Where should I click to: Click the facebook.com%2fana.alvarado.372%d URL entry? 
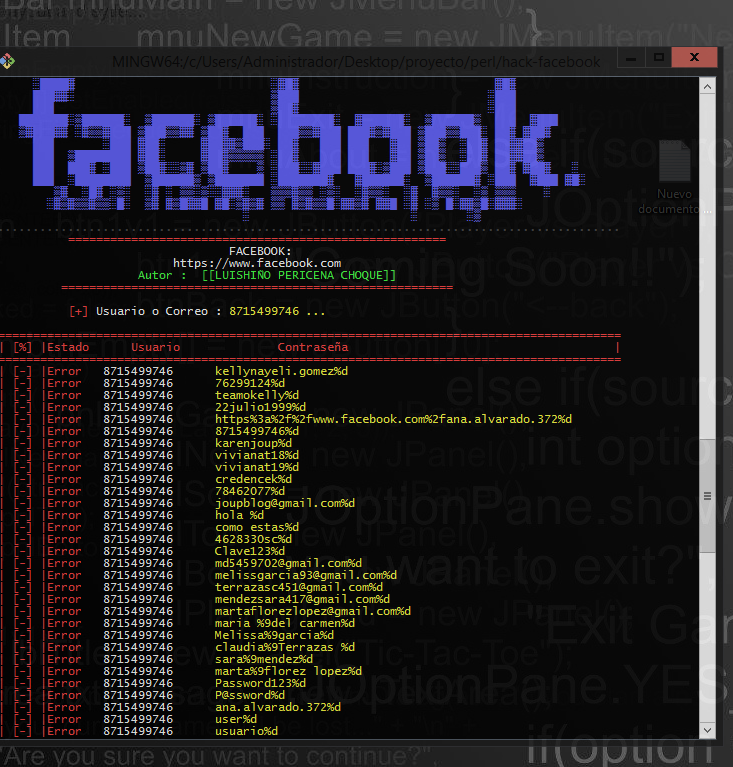tap(393, 419)
